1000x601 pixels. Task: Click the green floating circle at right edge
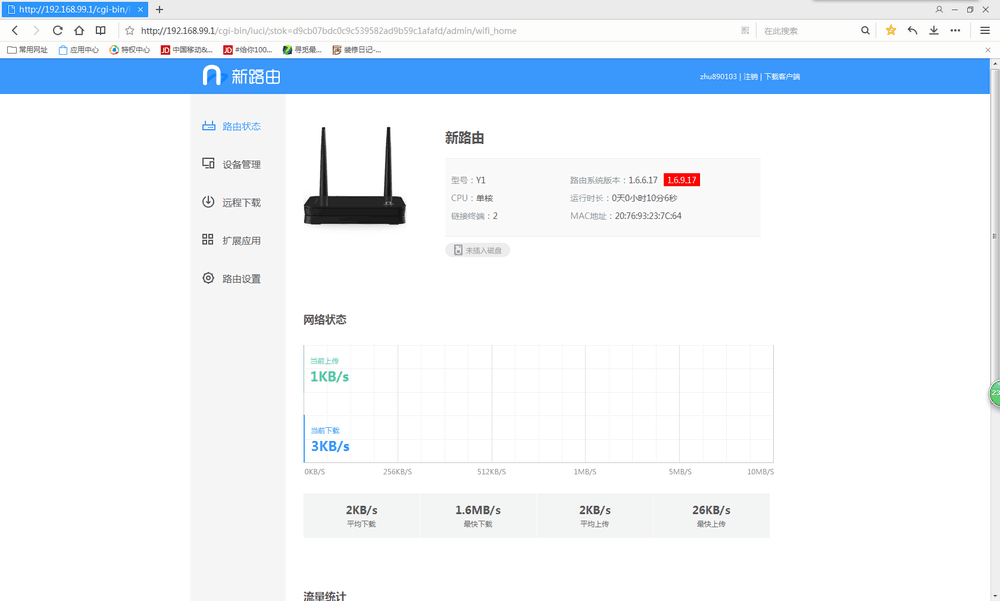coord(994,393)
